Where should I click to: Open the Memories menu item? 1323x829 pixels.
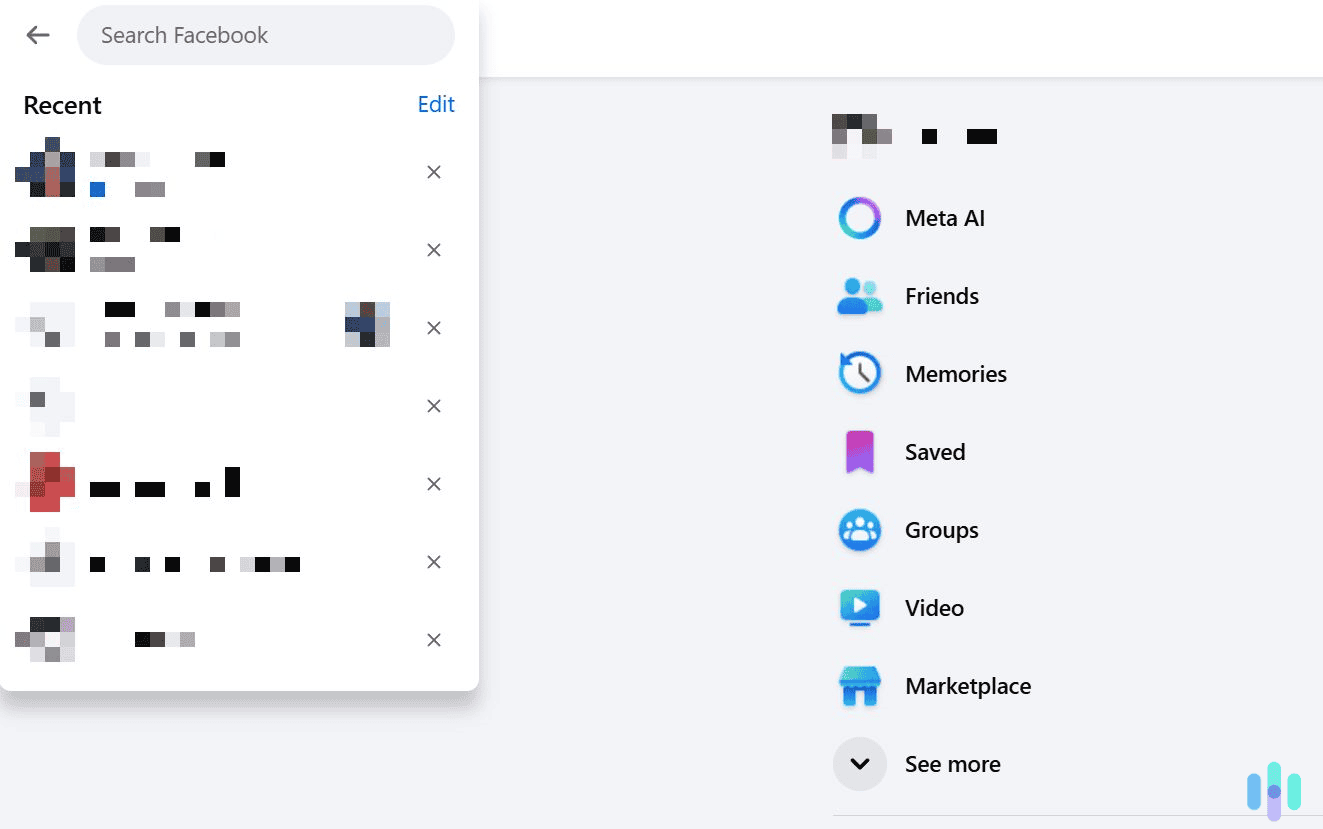tap(956, 373)
